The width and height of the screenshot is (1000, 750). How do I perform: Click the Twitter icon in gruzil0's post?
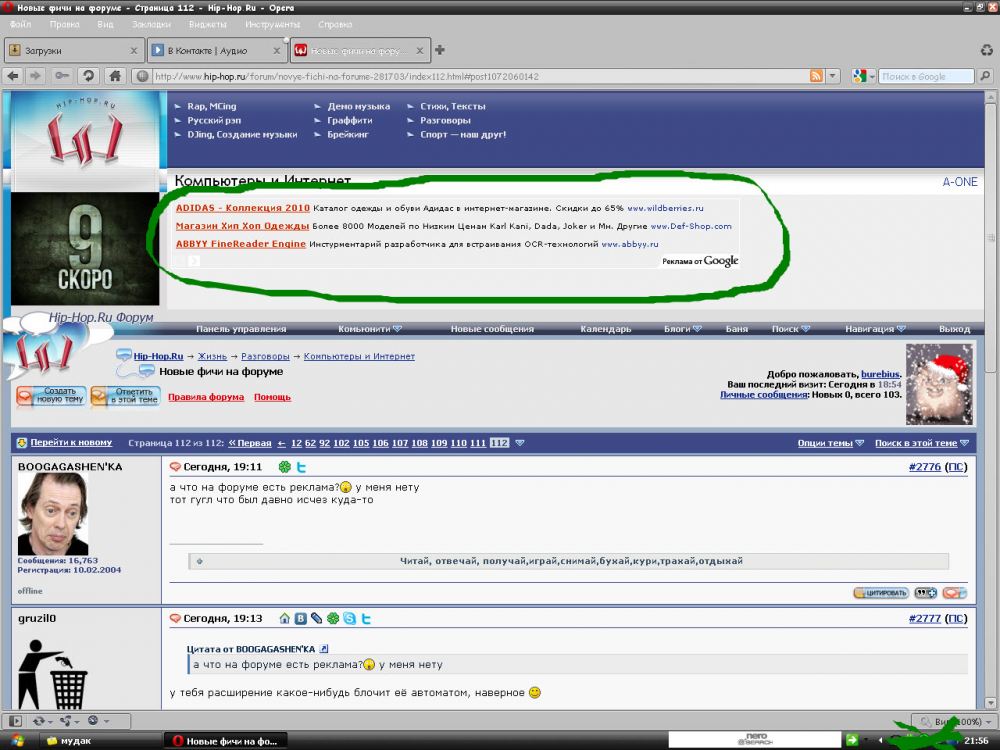(366, 618)
